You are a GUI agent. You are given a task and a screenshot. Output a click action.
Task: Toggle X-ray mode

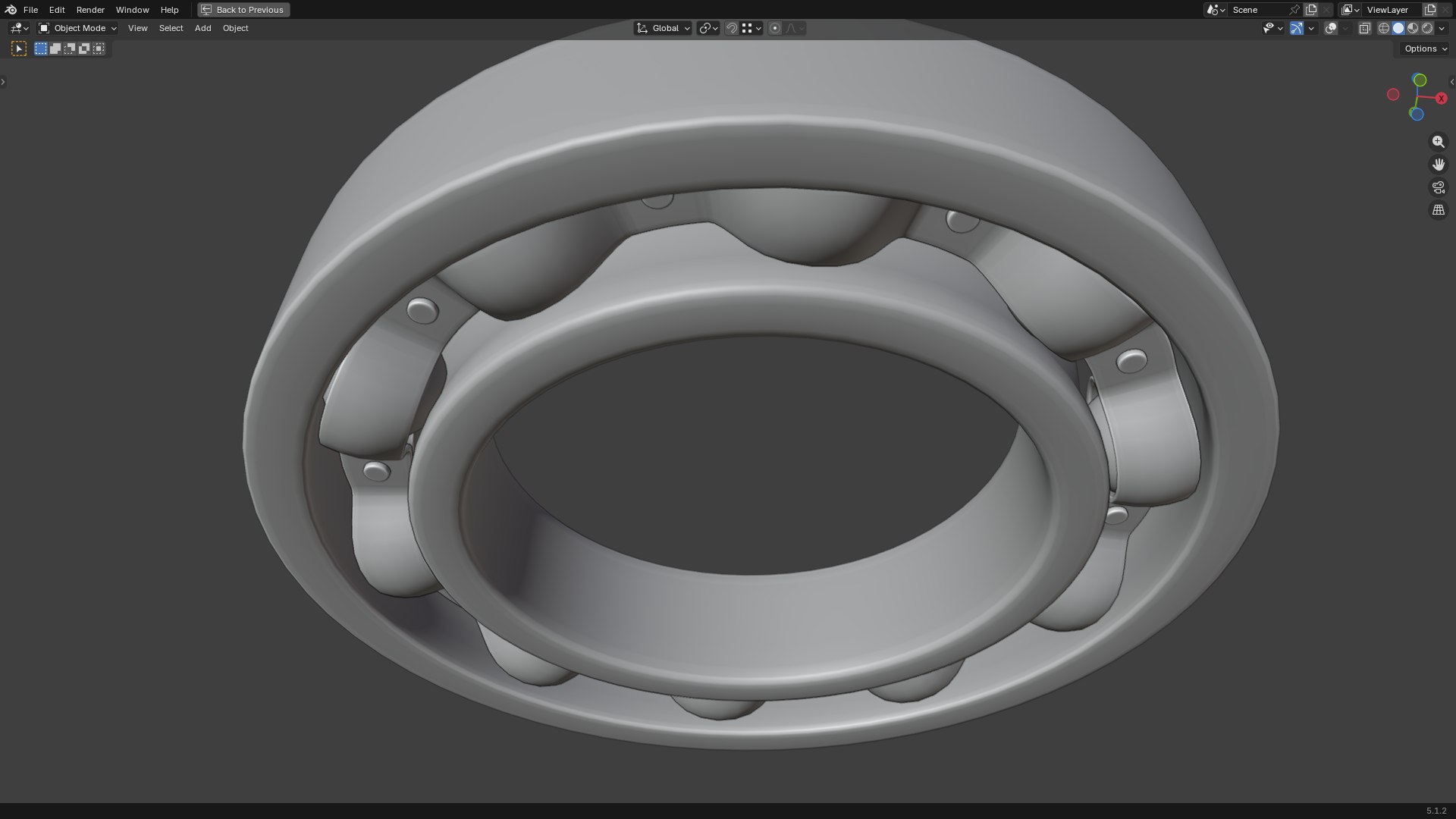pyautogui.click(x=1364, y=28)
